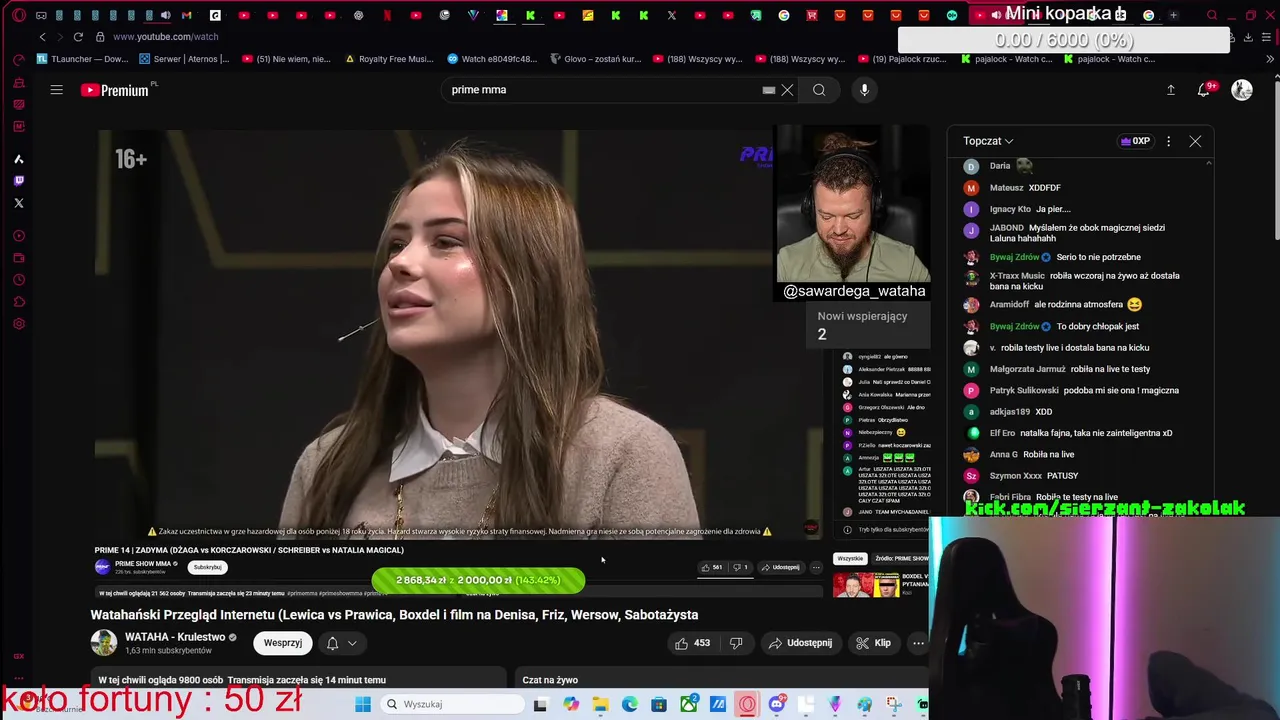The image size is (1280, 720).
Task: Share the video via 'Udostępnij' button
Action: [800, 643]
